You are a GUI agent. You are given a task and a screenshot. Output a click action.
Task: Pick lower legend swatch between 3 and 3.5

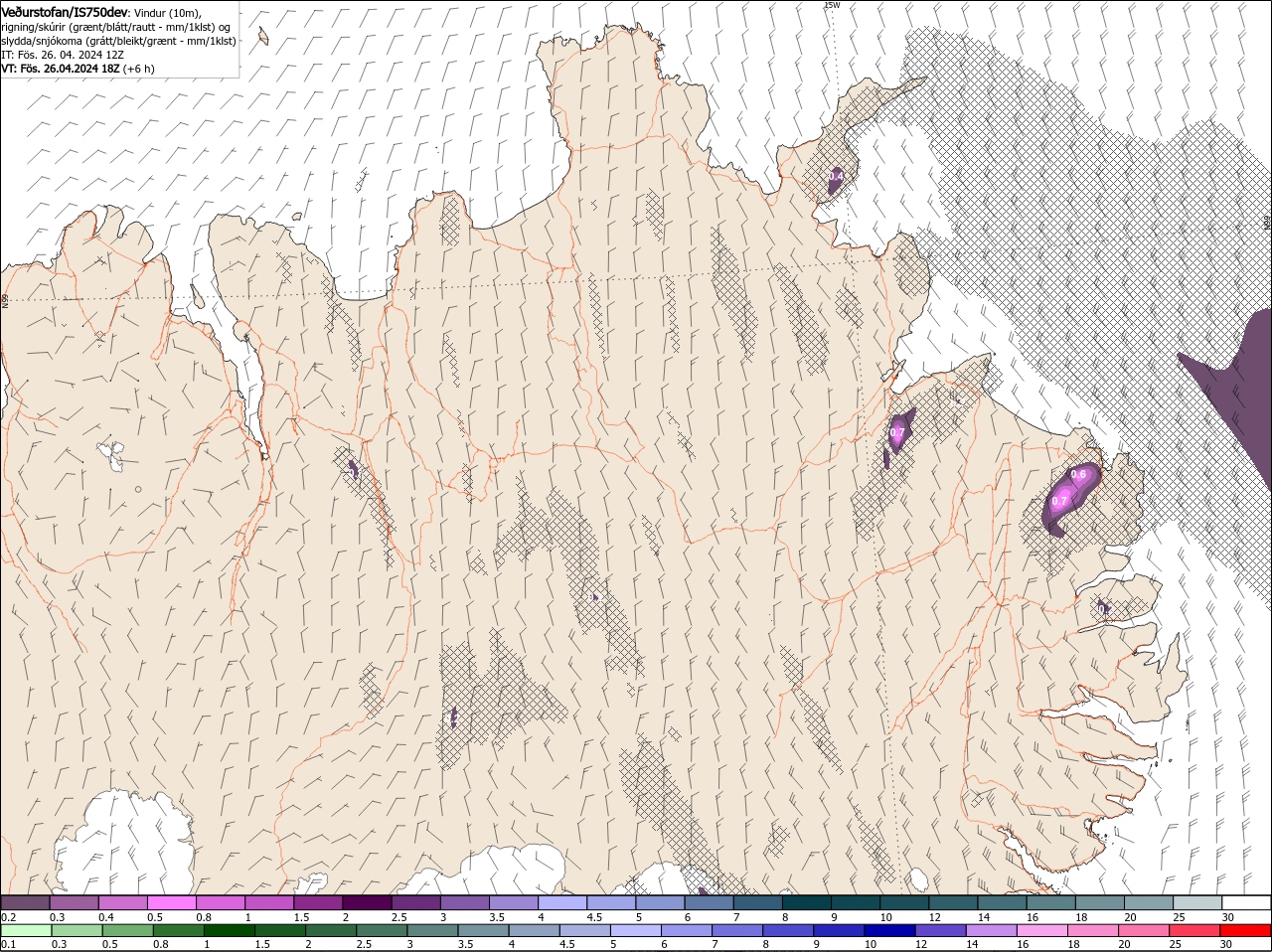(x=433, y=930)
